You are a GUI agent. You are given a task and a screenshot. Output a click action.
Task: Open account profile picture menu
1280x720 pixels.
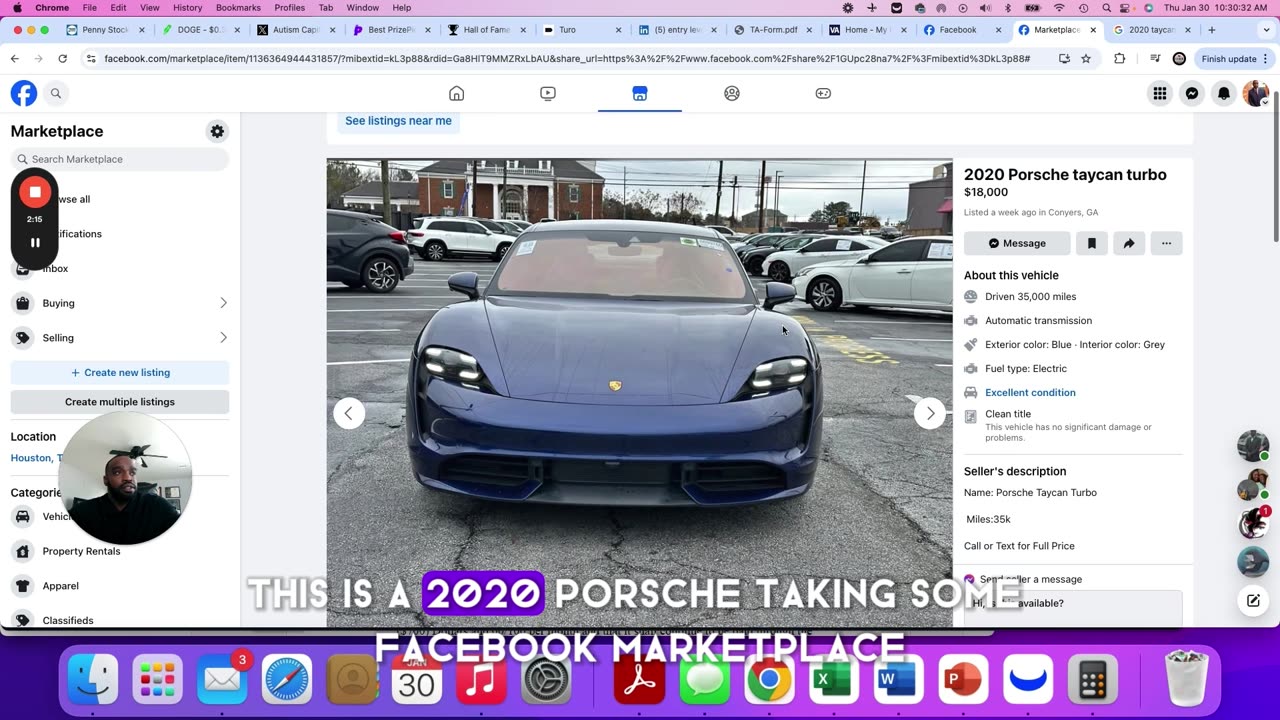1256,93
